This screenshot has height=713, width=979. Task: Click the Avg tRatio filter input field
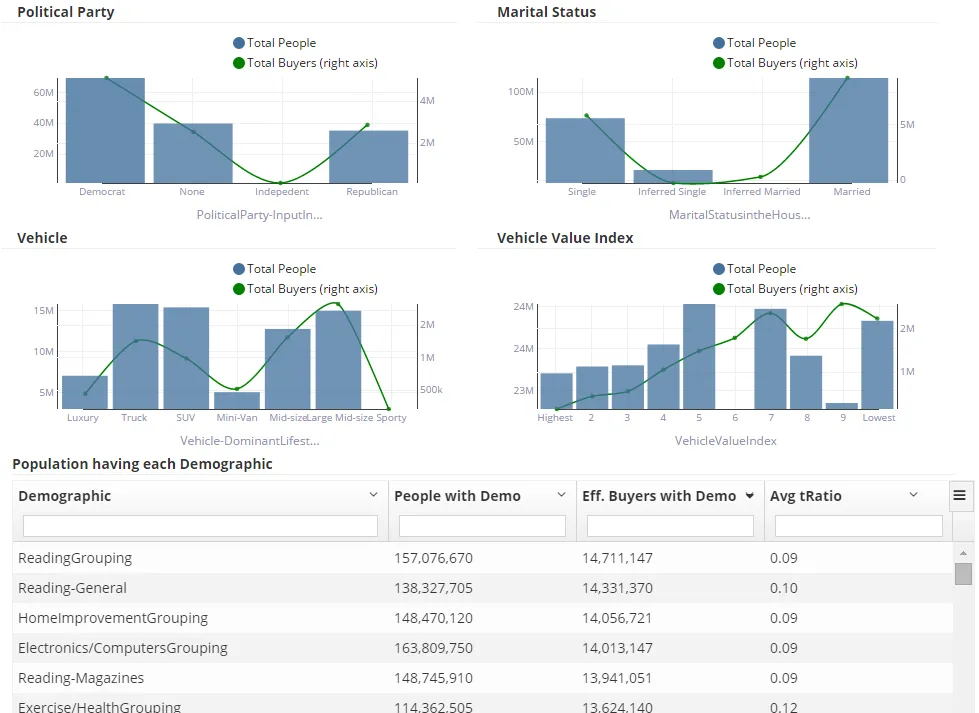point(858,526)
